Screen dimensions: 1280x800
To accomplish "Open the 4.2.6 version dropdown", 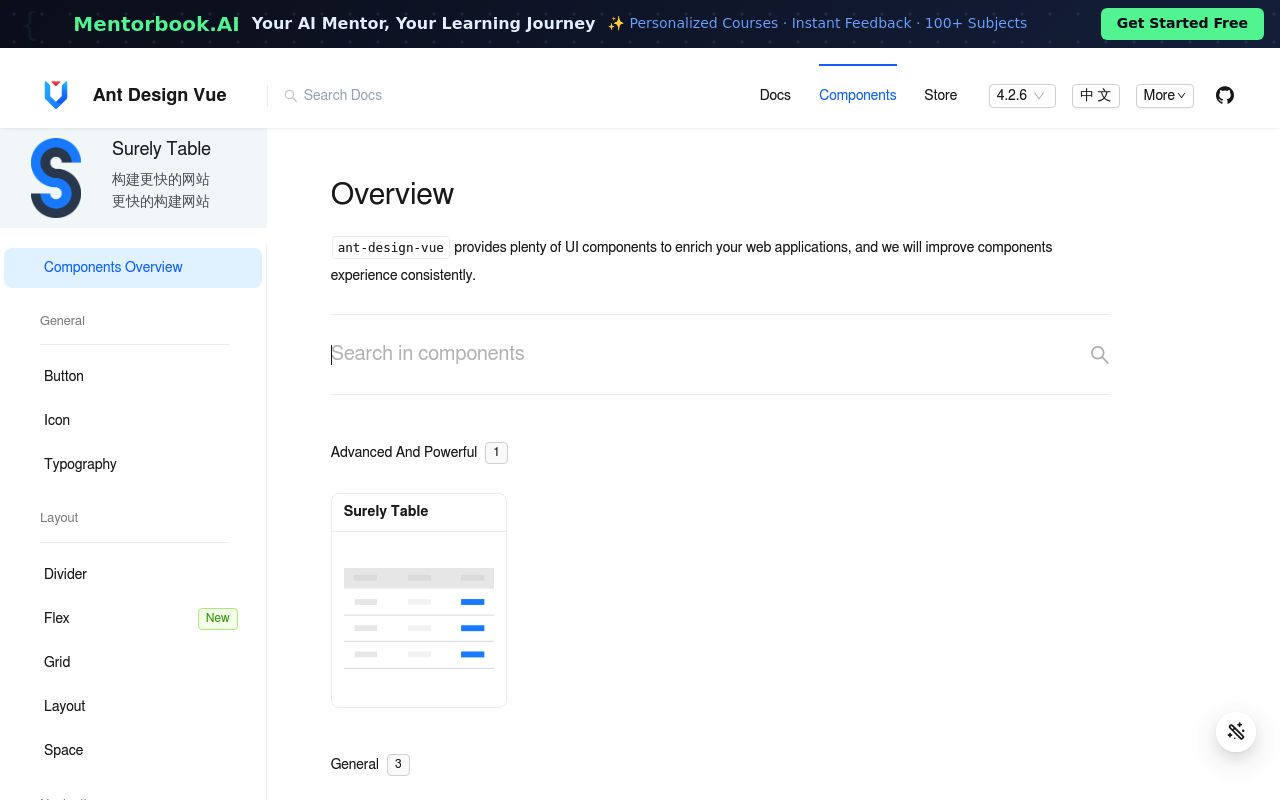I will [1021, 95].
